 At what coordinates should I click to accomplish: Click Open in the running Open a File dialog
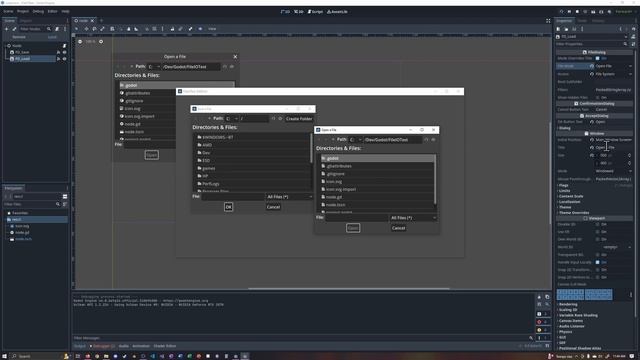[353, 228]
